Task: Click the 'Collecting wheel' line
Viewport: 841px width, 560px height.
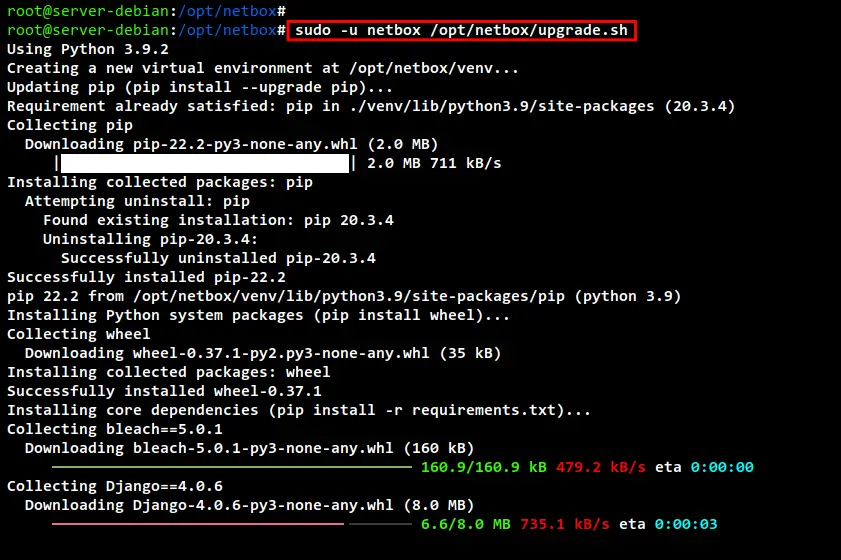Action: [79, 334]
